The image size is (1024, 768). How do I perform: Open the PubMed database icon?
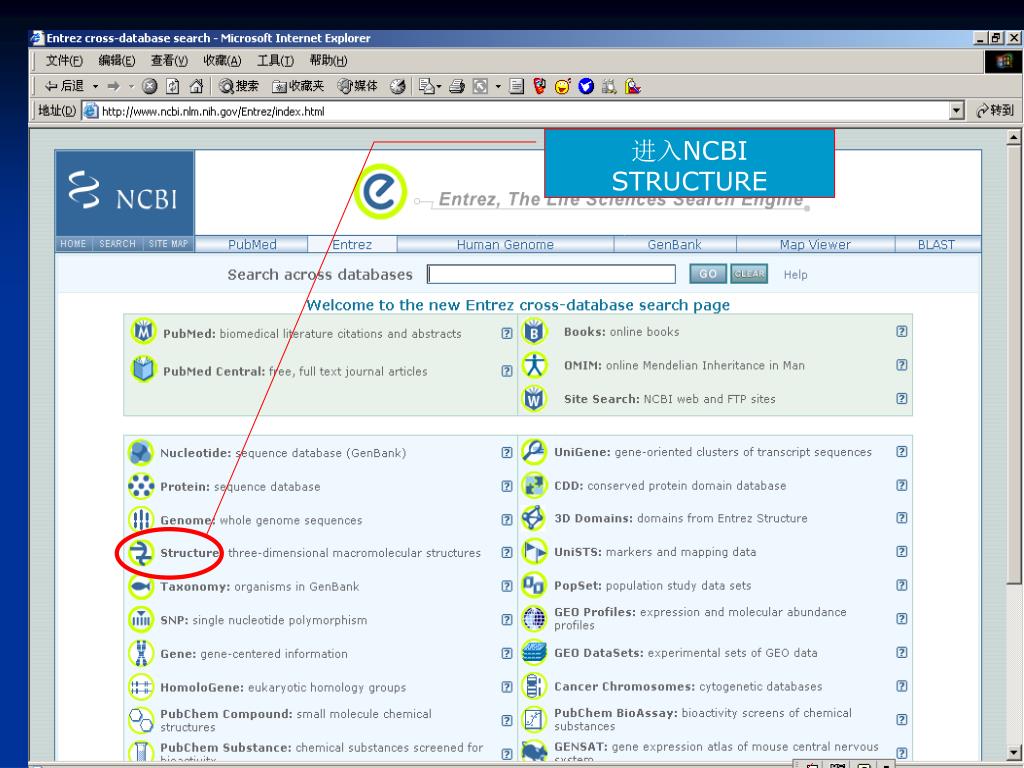point(143,332)
